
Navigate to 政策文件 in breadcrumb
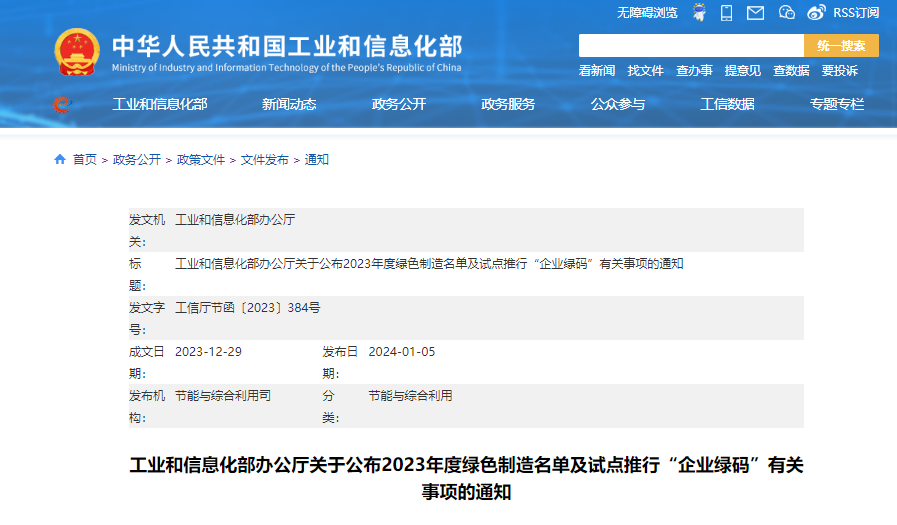(x=201, y=160)
